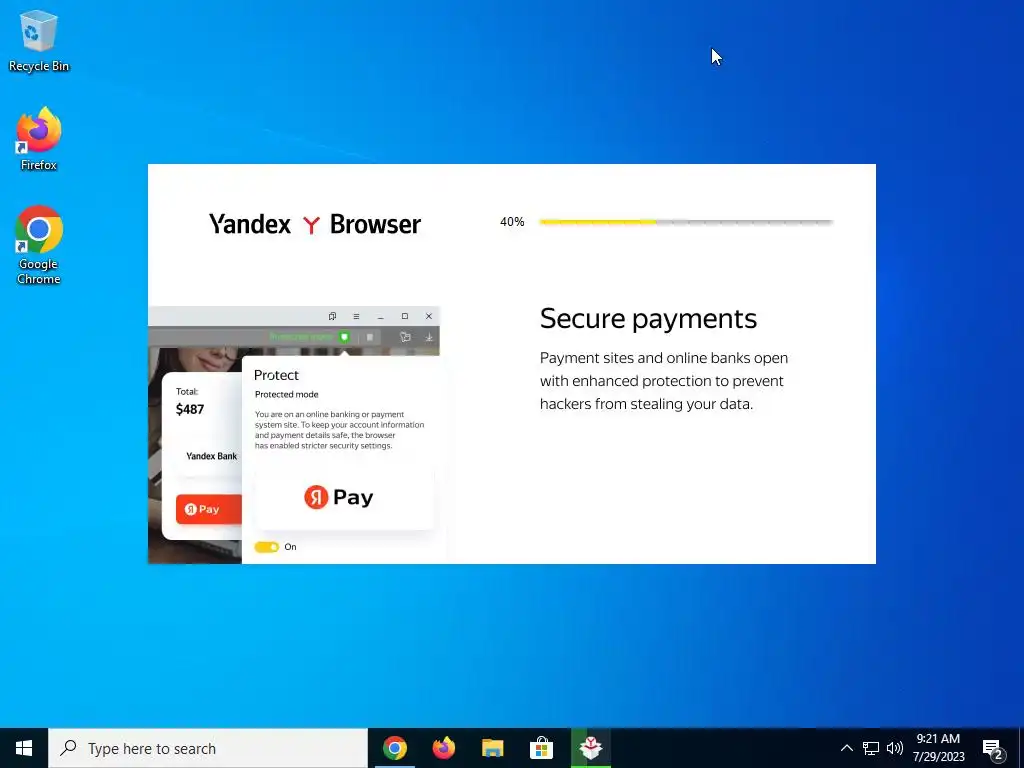Viewport: 1024px width, 768px height.
Task: Open the Recycle Bin desktop icon
Action: [x=39, y=41]
